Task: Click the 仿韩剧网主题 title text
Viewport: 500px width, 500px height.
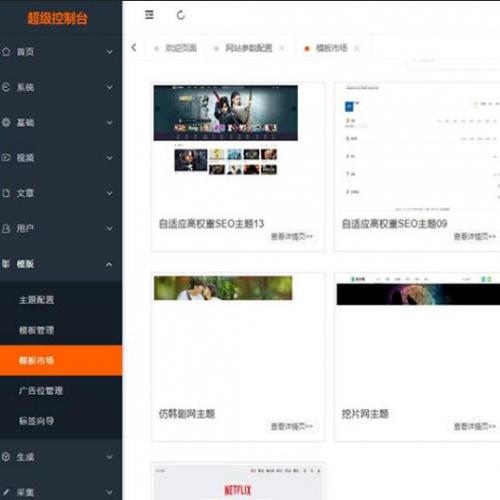Action: coord(187,414)
